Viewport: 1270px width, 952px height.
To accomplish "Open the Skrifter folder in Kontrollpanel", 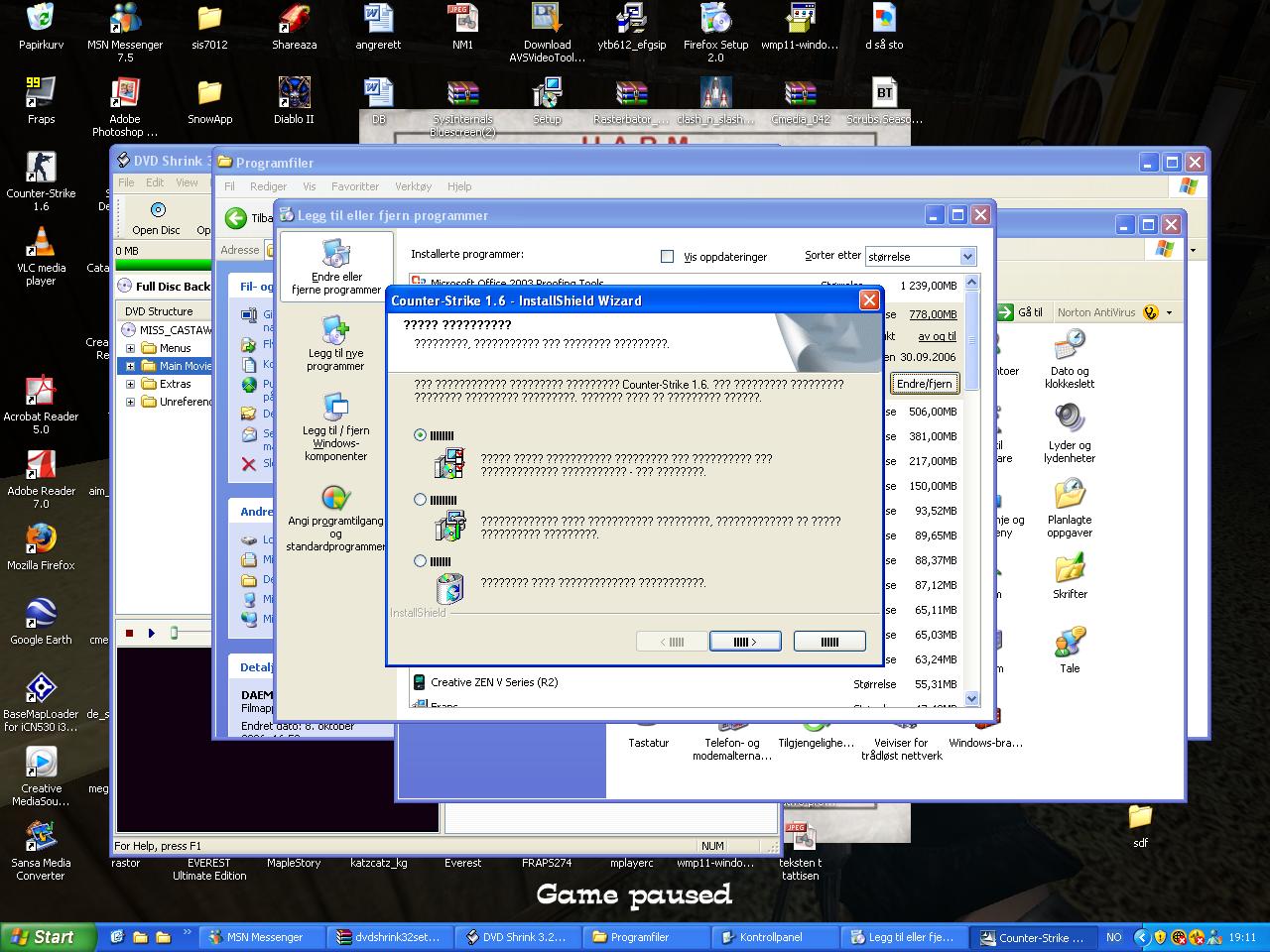I will pos(1070,575).
